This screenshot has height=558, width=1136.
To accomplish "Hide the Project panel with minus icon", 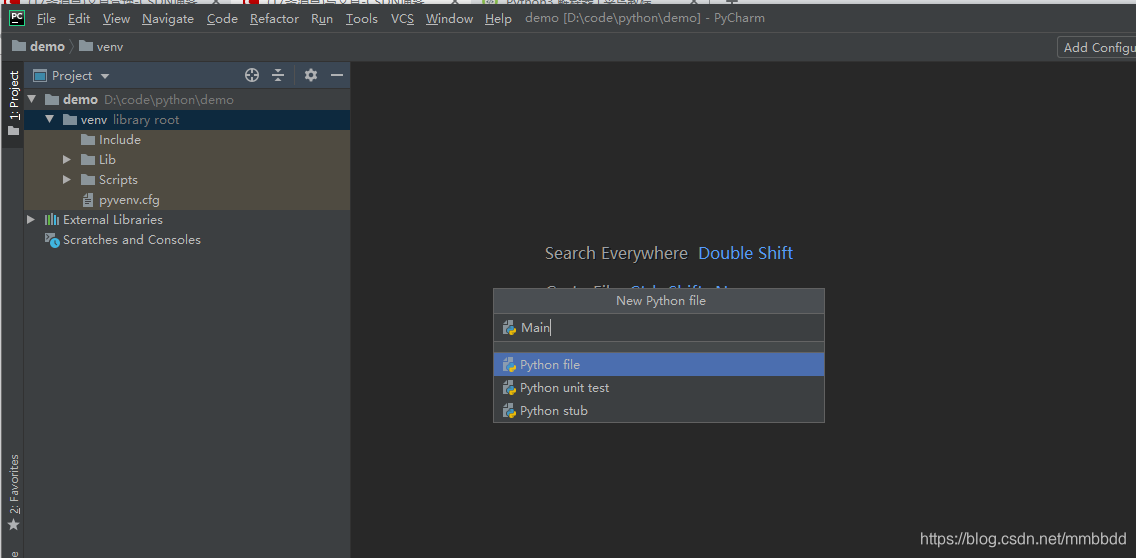I will (336, 75).
